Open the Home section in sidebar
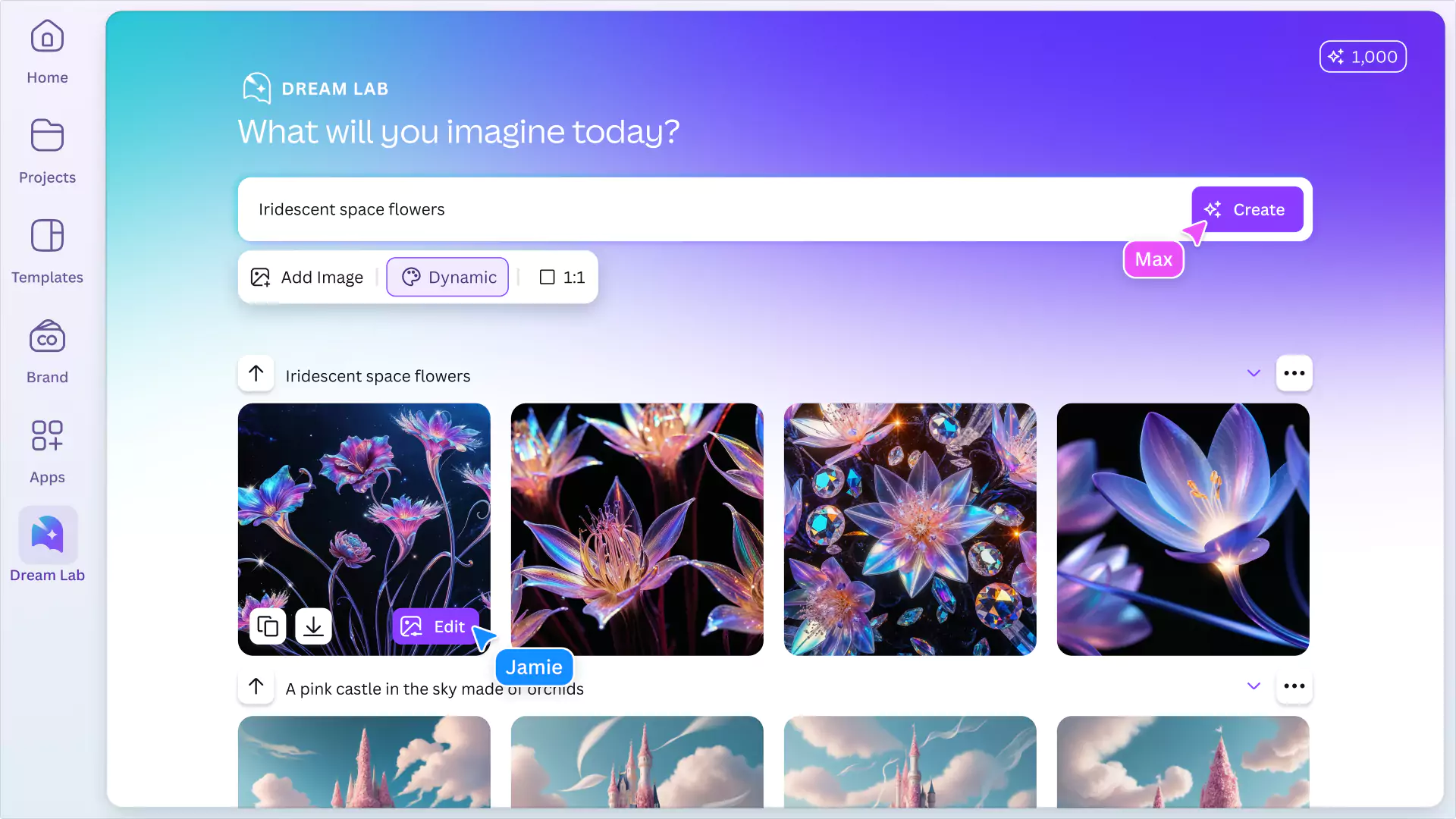This screenshot has width=1456, height=819. pos(46,51)
